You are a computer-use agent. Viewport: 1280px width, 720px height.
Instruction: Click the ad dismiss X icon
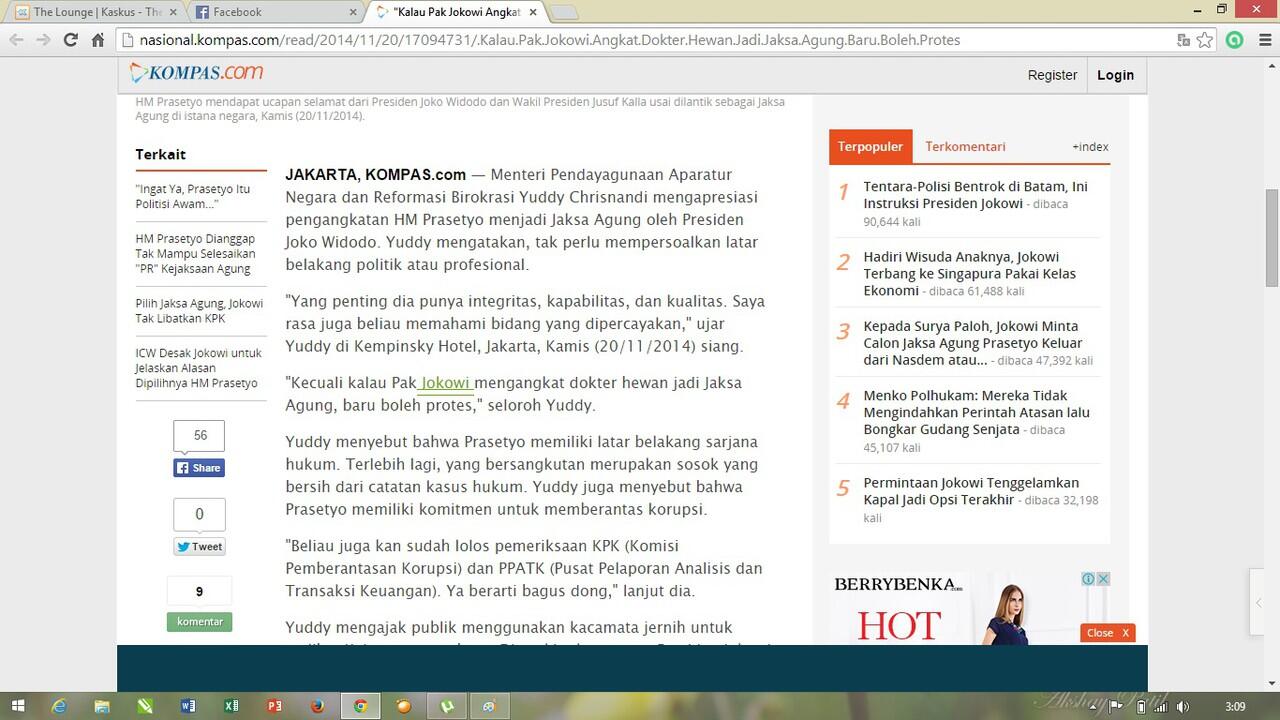(x=1103, y=579)
